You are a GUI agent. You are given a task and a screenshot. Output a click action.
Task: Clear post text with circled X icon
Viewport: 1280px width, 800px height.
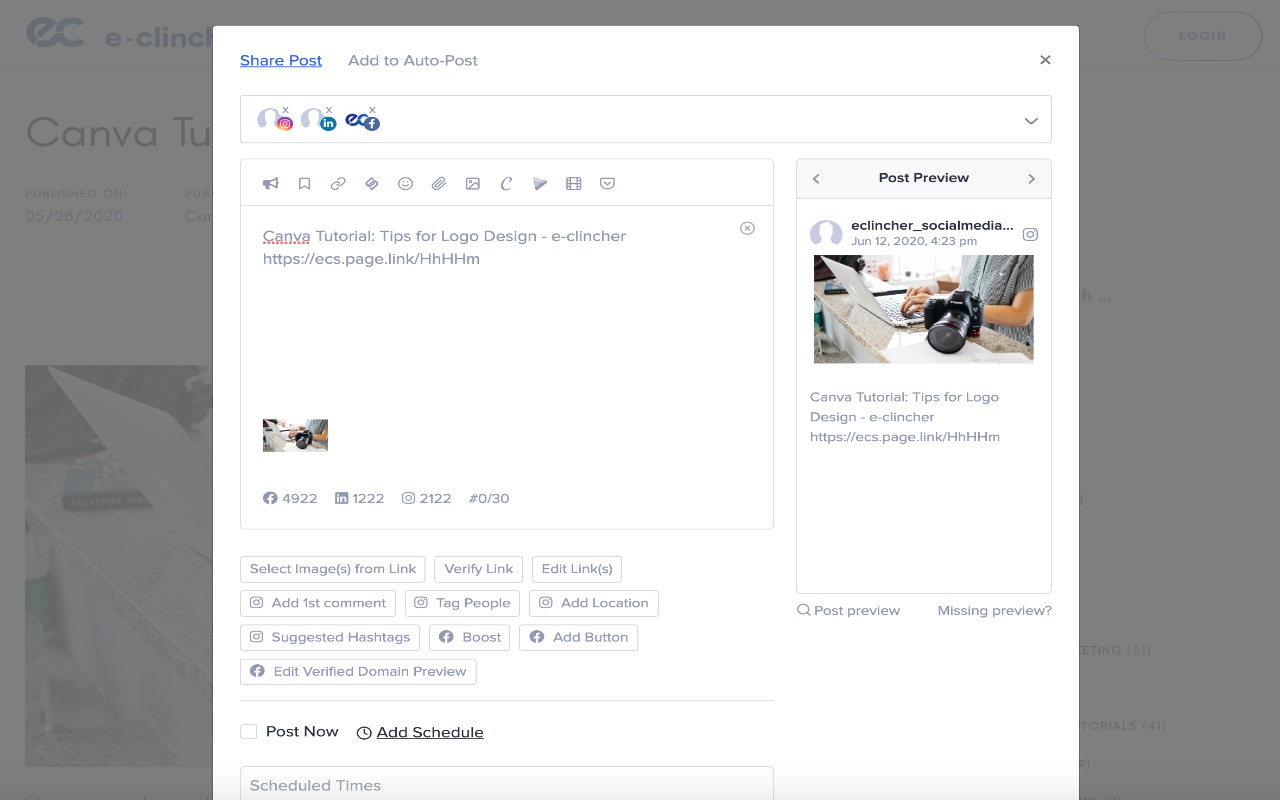747,228
